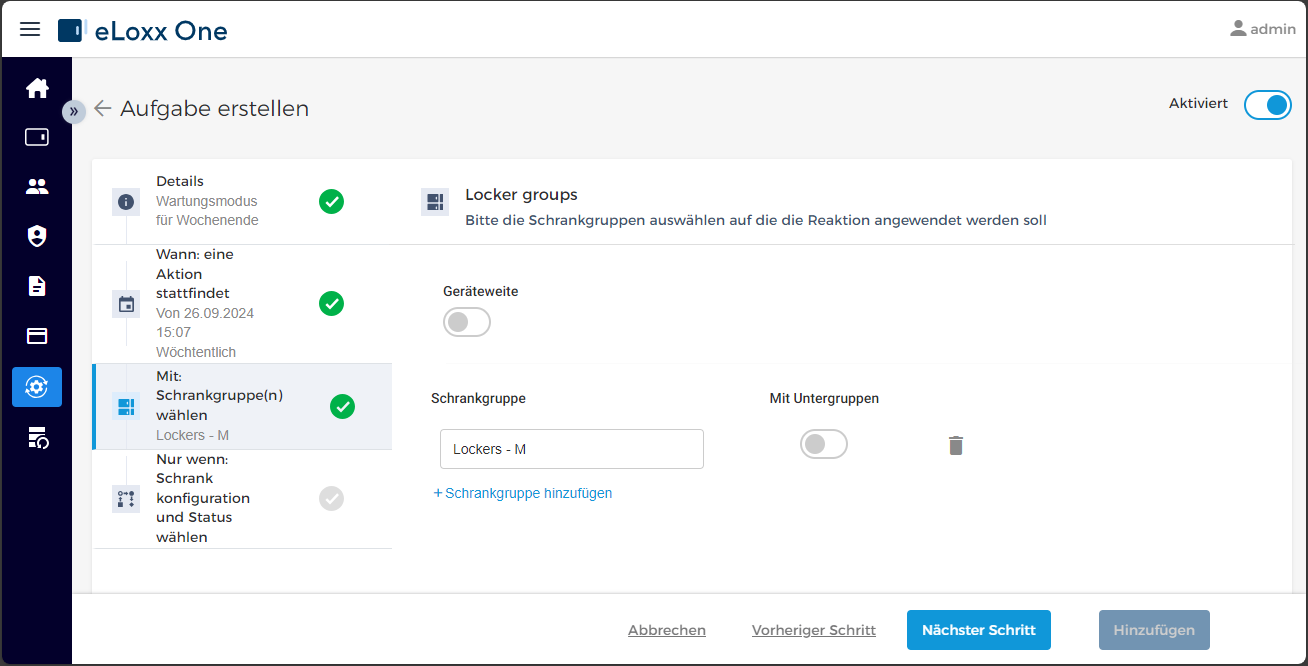Image resolution: width=1308 pixels, height=666 pixels.
Task: Open the card sidebar icon
Action: pyautogui.click(x=37, y=336)
